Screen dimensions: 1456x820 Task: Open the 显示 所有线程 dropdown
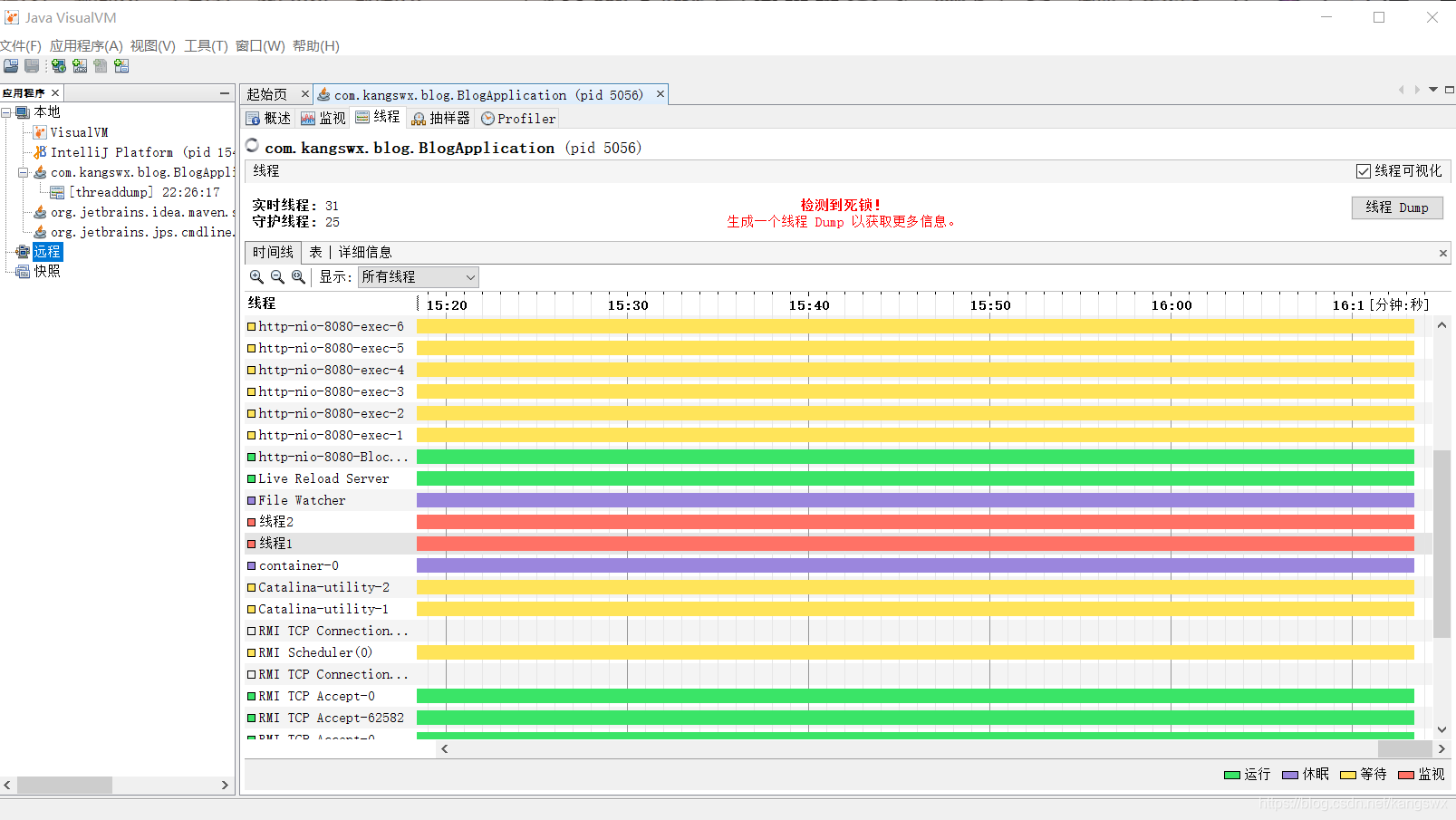tap(418, 277)
